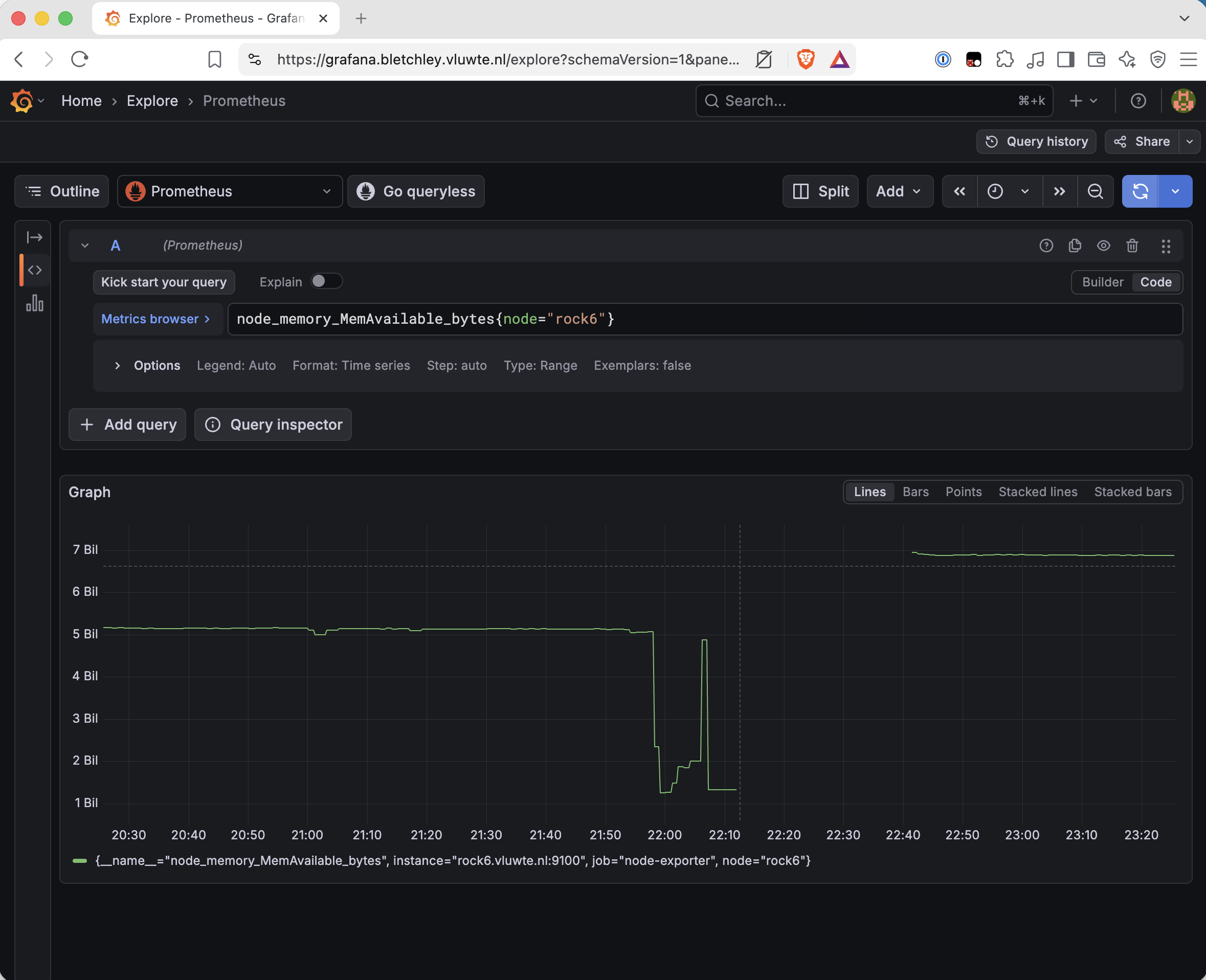This screenshot has height=980, width=1206.
Task: Click the Grafana logo icon
Action: [21, 101]
